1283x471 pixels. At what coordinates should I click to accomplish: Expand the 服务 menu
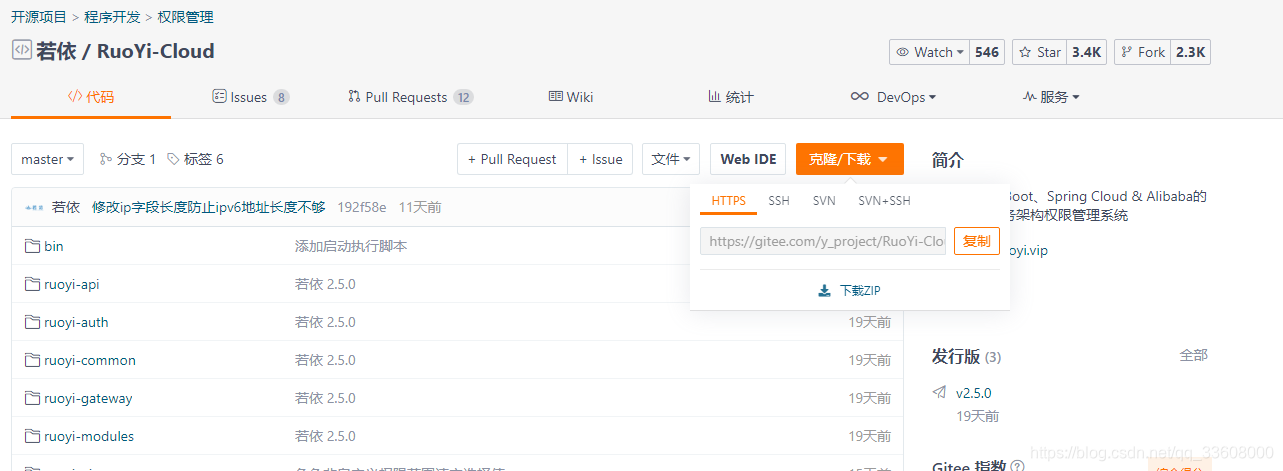coord(1051,97)
